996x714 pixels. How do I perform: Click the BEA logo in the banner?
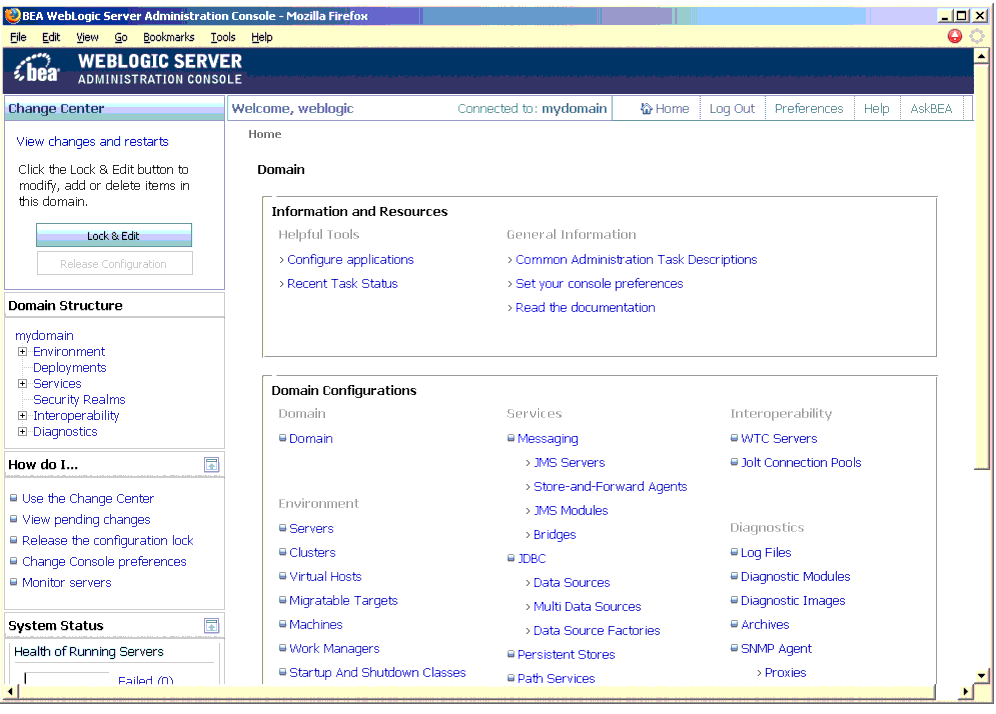[x=37, y=69]
